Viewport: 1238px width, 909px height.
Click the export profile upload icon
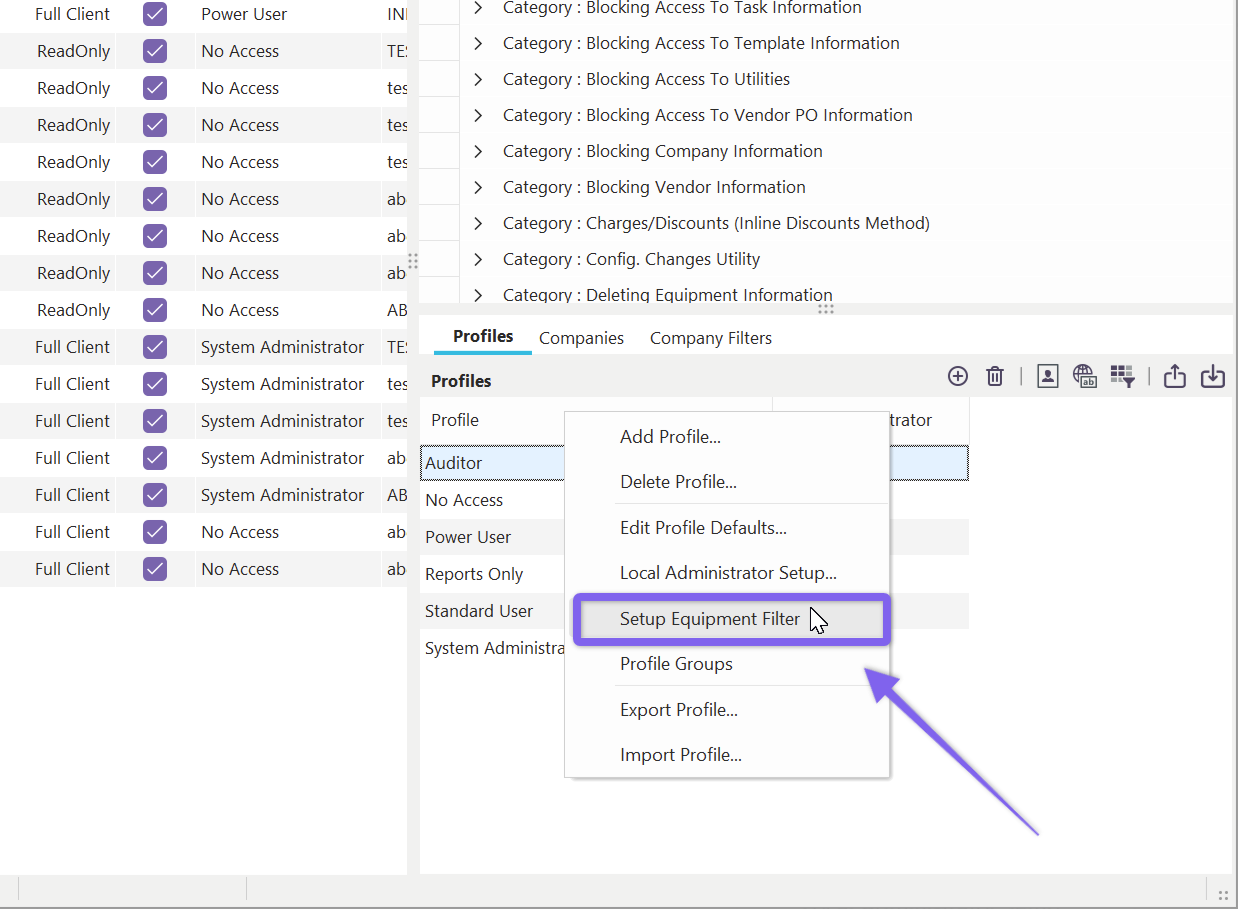1175,376
